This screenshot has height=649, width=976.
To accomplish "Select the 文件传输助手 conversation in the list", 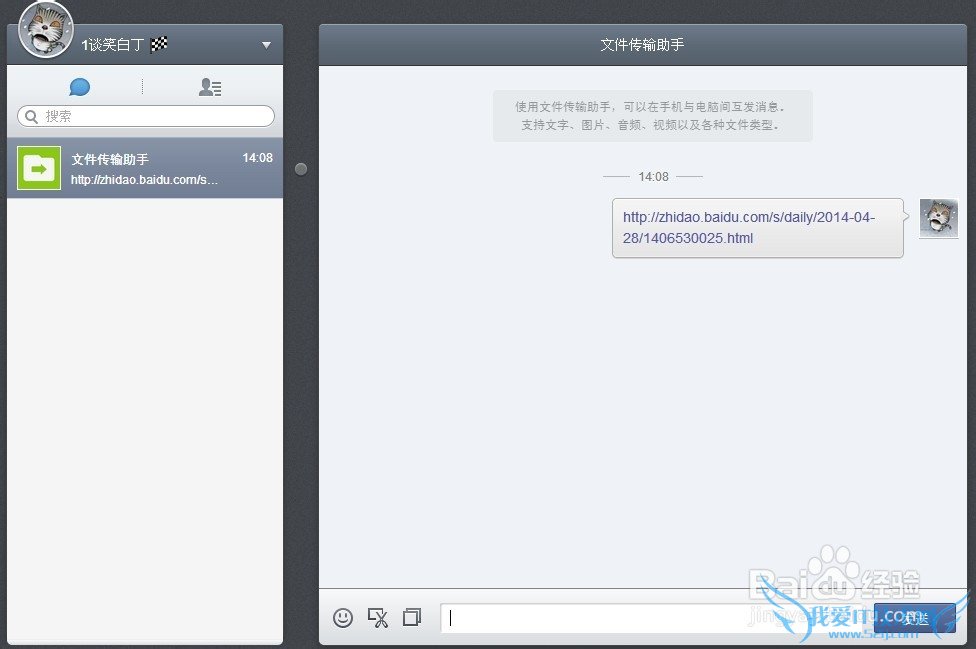I will point(145,168).
